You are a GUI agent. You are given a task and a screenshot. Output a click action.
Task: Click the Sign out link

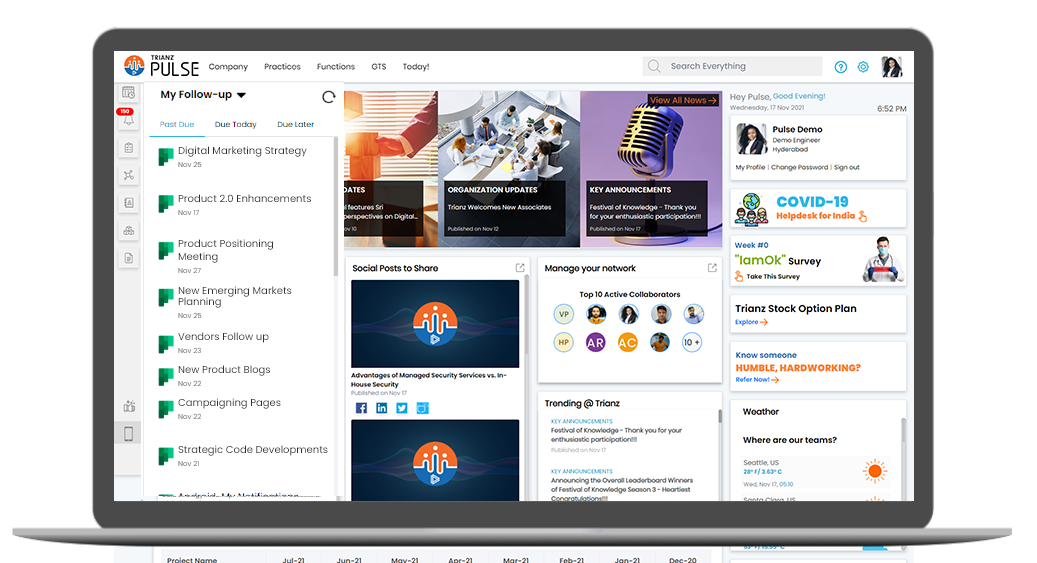coord(847,167)
